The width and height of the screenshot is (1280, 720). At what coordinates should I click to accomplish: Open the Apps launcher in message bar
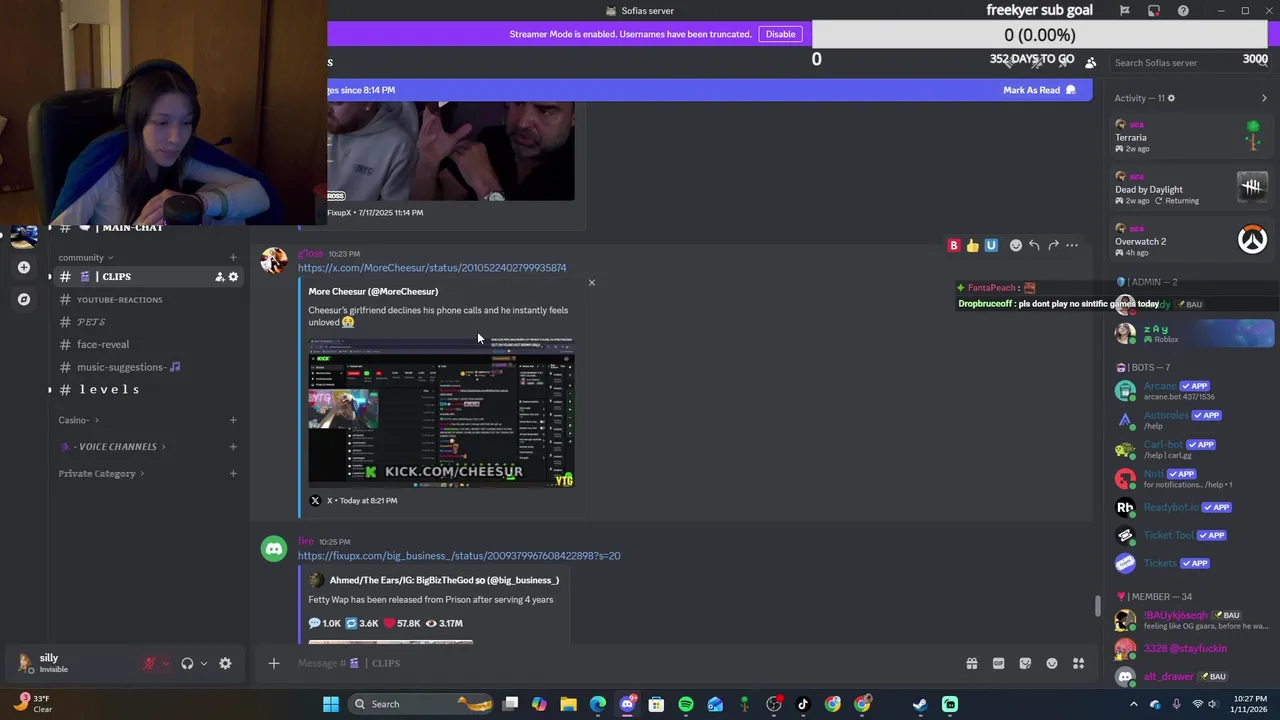point(1078,663)
